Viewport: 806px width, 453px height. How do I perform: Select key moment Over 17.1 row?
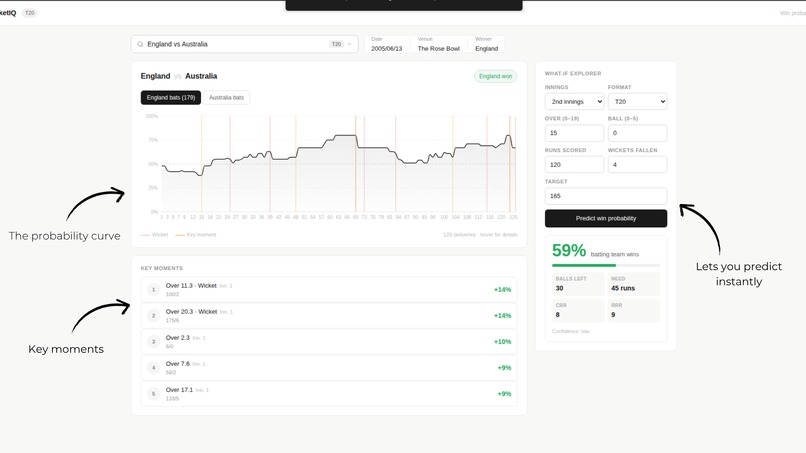[x=329, y=394]
